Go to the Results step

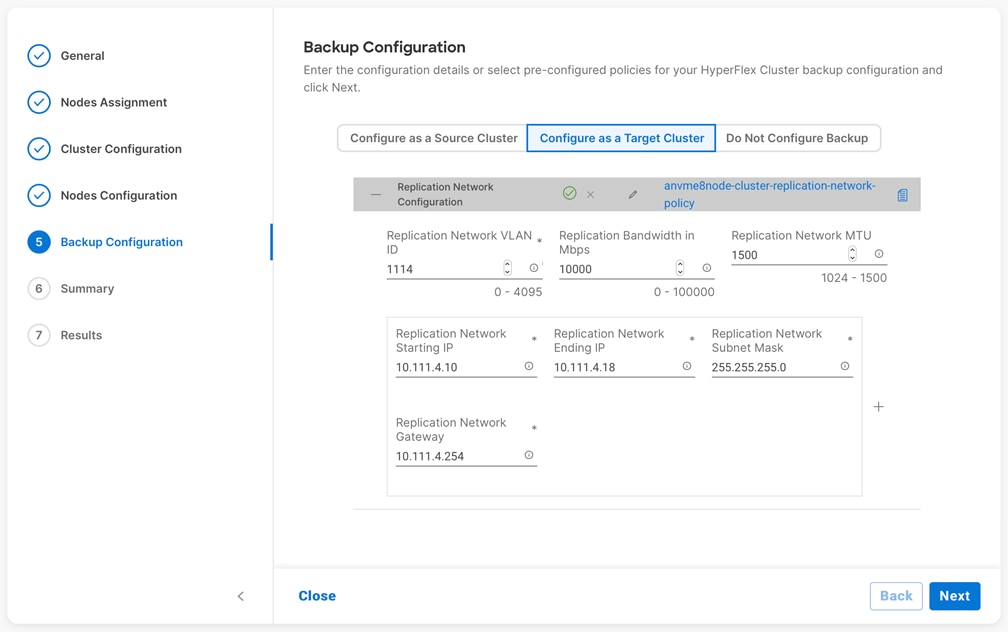[x=81, y=335]
